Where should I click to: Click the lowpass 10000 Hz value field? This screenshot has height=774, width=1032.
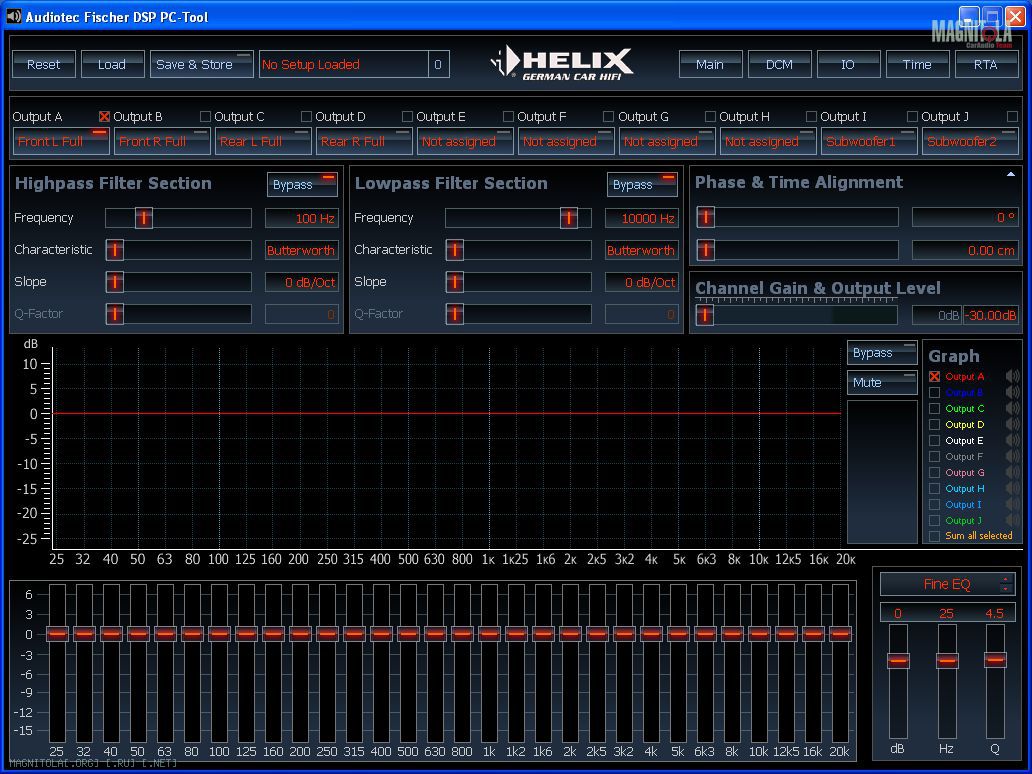coord(642,218)
